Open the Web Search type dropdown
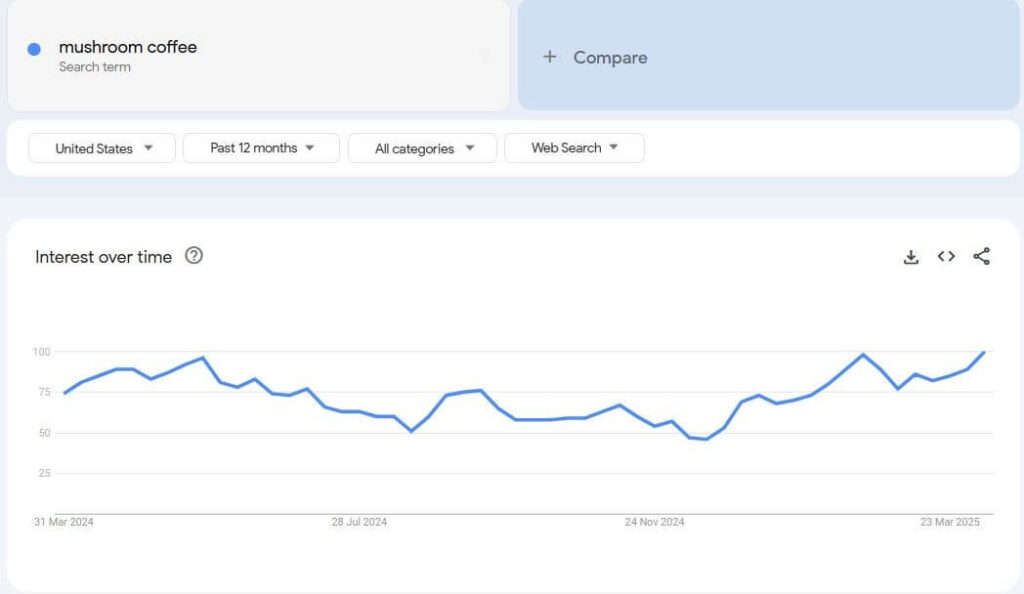Image resolution: width=1024 pixels, height=594 pixels. click(x=574, y=148)
